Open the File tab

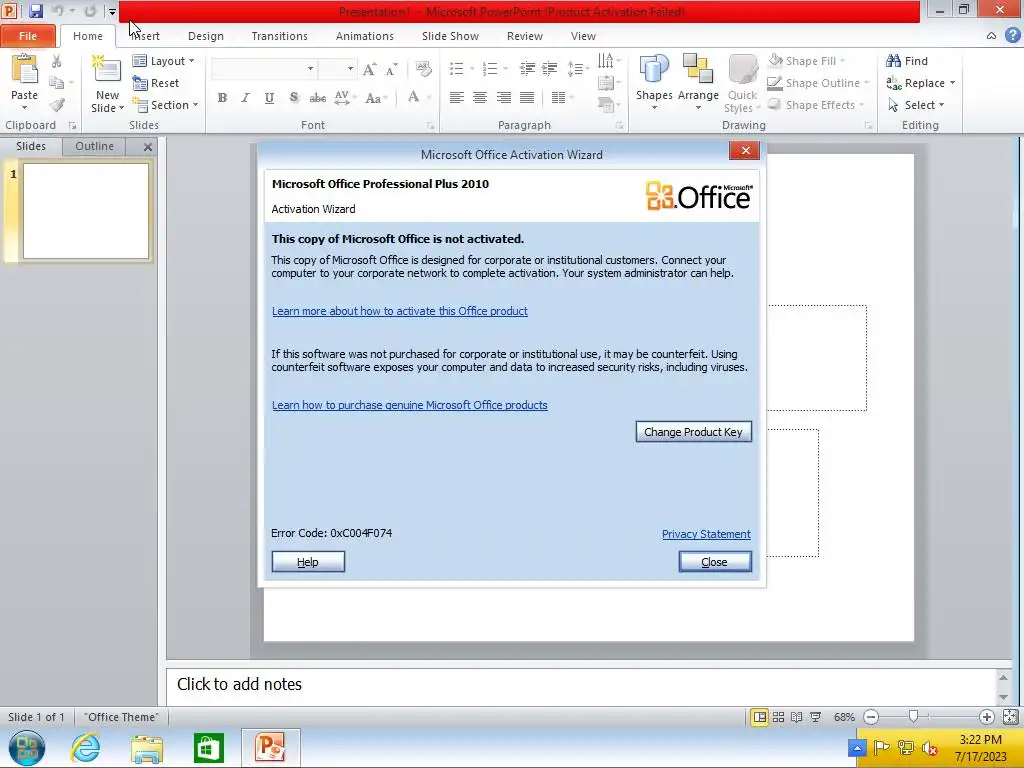(27, 36)
